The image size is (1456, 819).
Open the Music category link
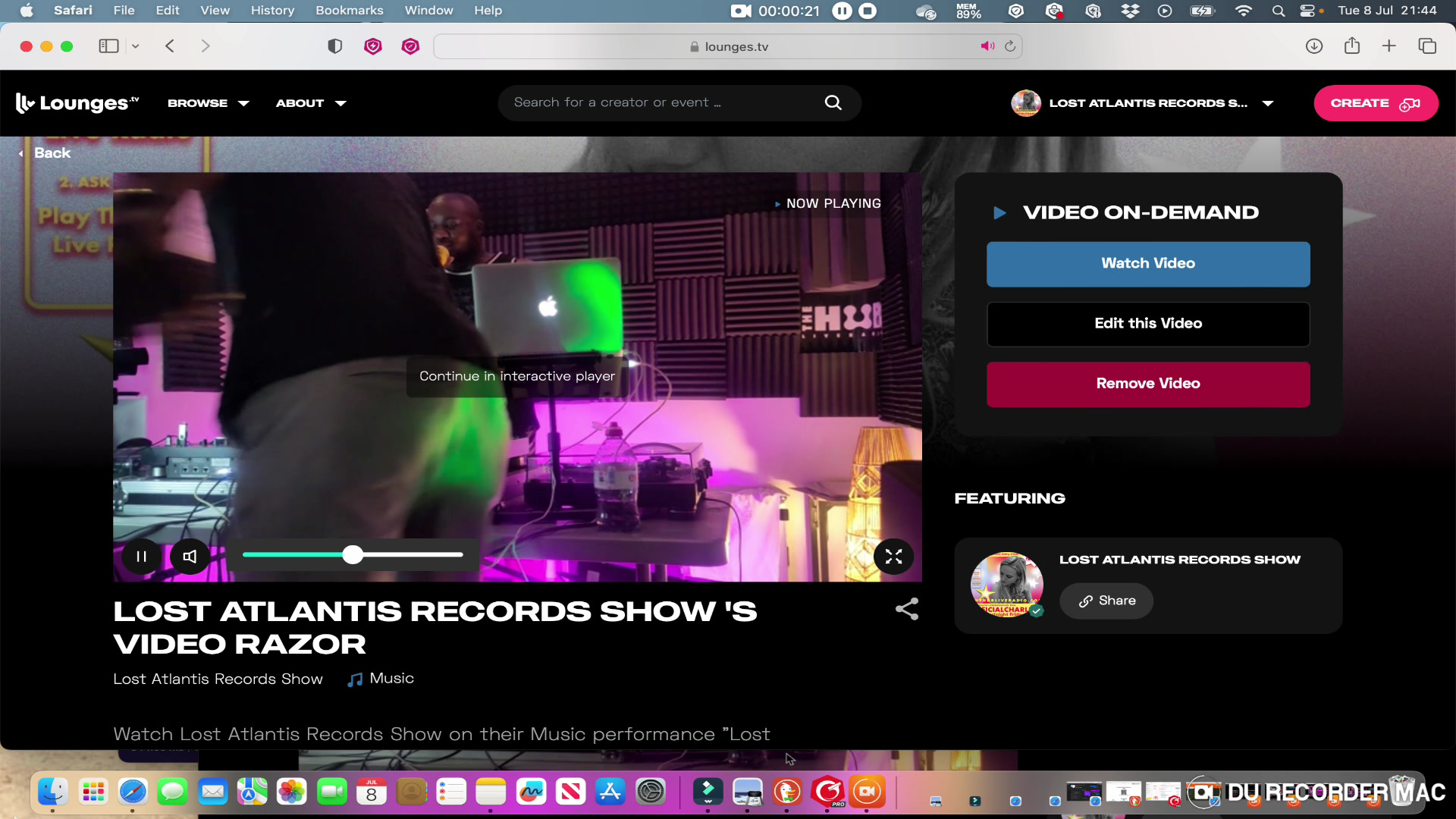(x=381, y=679)
